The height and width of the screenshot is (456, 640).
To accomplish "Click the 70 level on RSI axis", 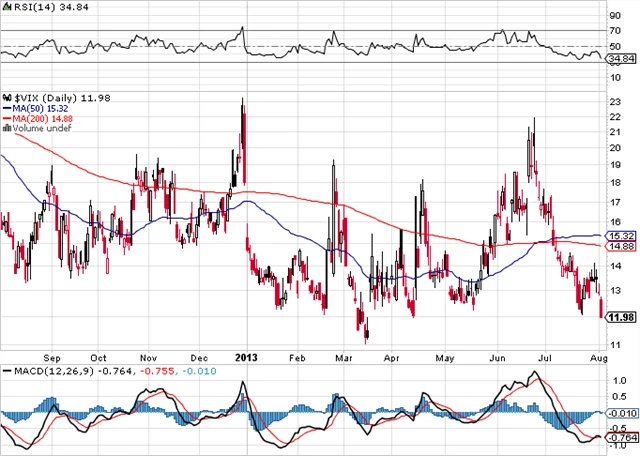I will [616, 31].
